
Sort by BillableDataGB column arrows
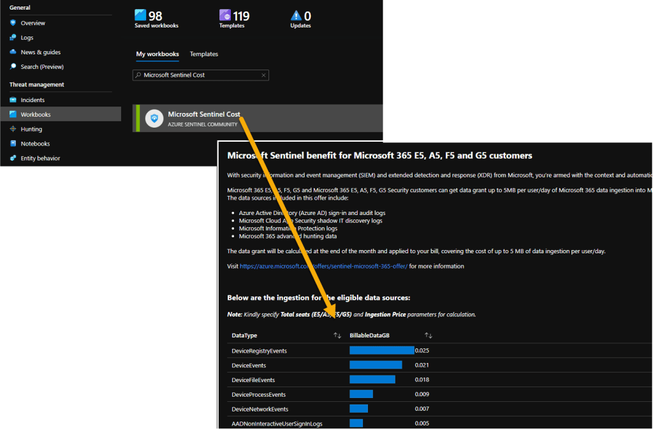[x=428, y=336]
